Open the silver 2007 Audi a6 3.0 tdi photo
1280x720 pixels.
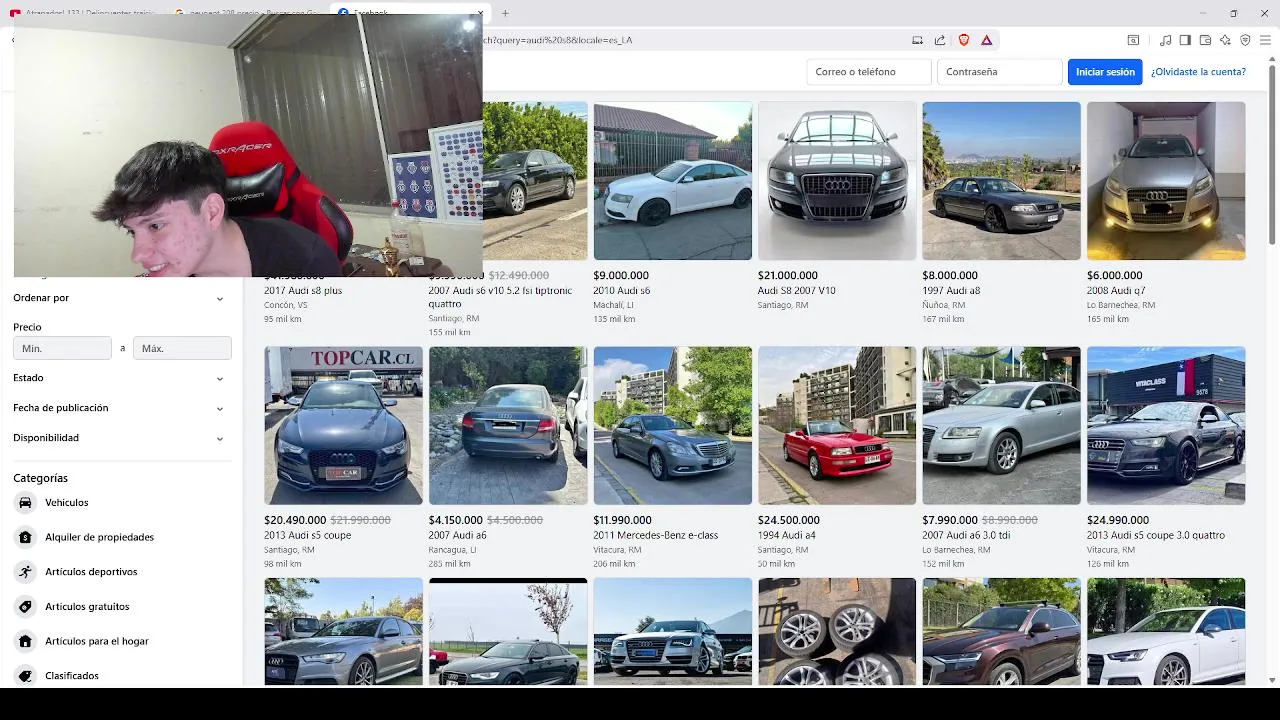pos(1001,426)
